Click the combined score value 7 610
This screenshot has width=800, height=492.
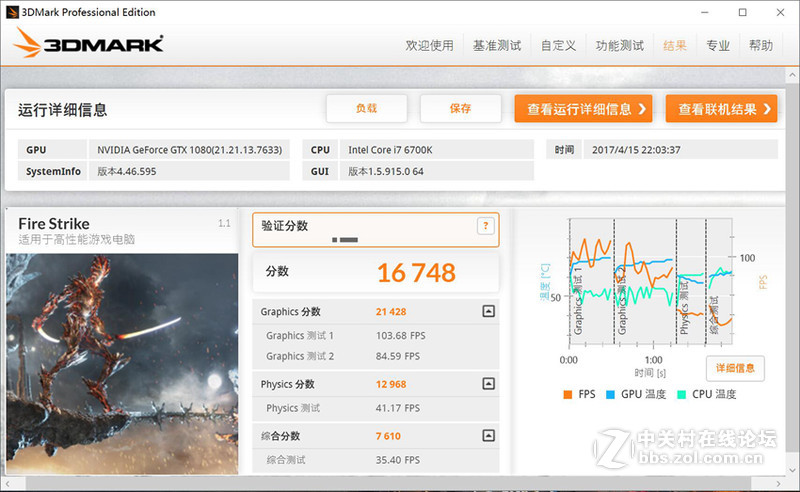388,436
